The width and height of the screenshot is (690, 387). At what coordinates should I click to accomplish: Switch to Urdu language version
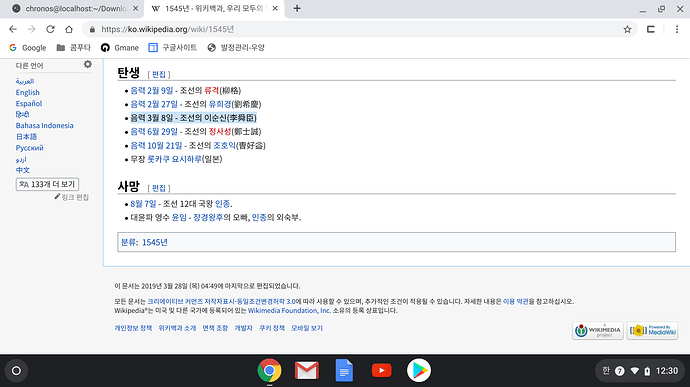click(21, 159)
